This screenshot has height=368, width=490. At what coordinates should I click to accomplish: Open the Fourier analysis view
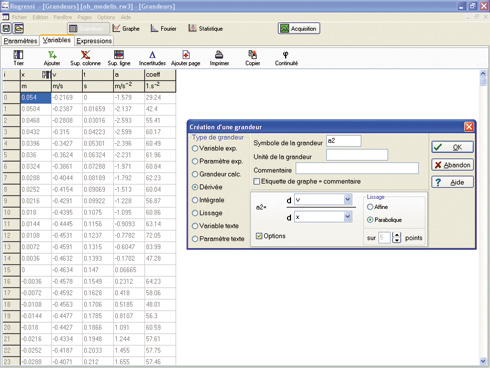tap(163, 28)
